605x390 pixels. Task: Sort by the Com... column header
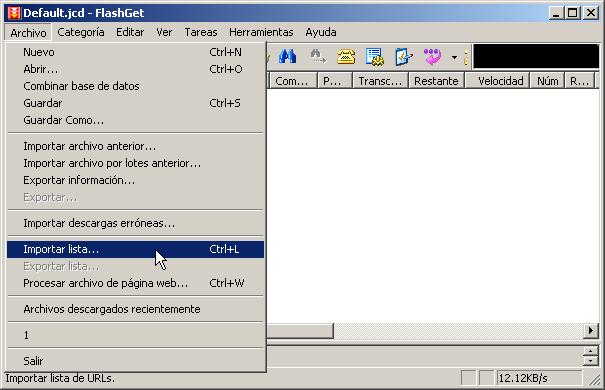292,81
